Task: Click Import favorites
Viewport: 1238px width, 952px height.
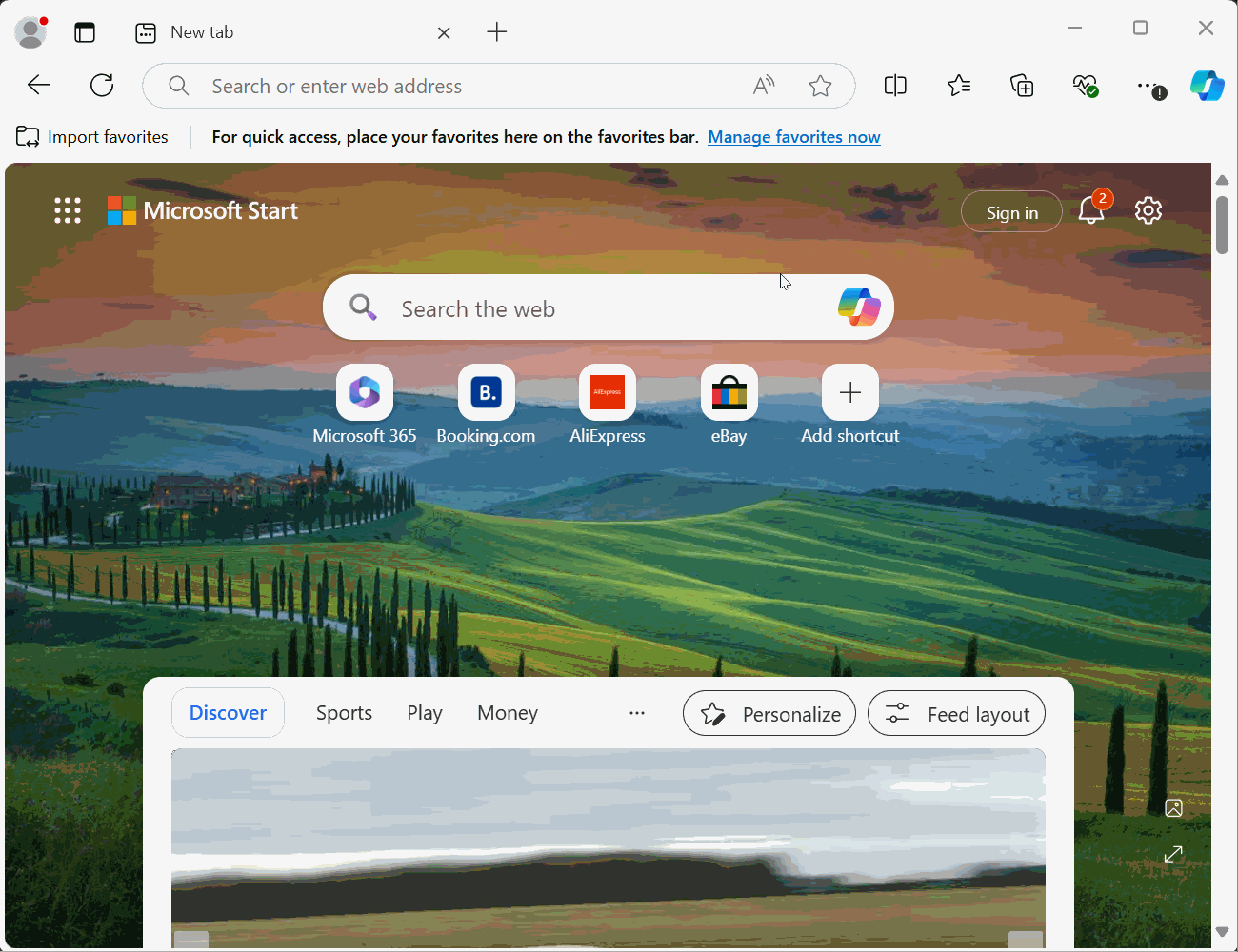Action: point(92,137)
